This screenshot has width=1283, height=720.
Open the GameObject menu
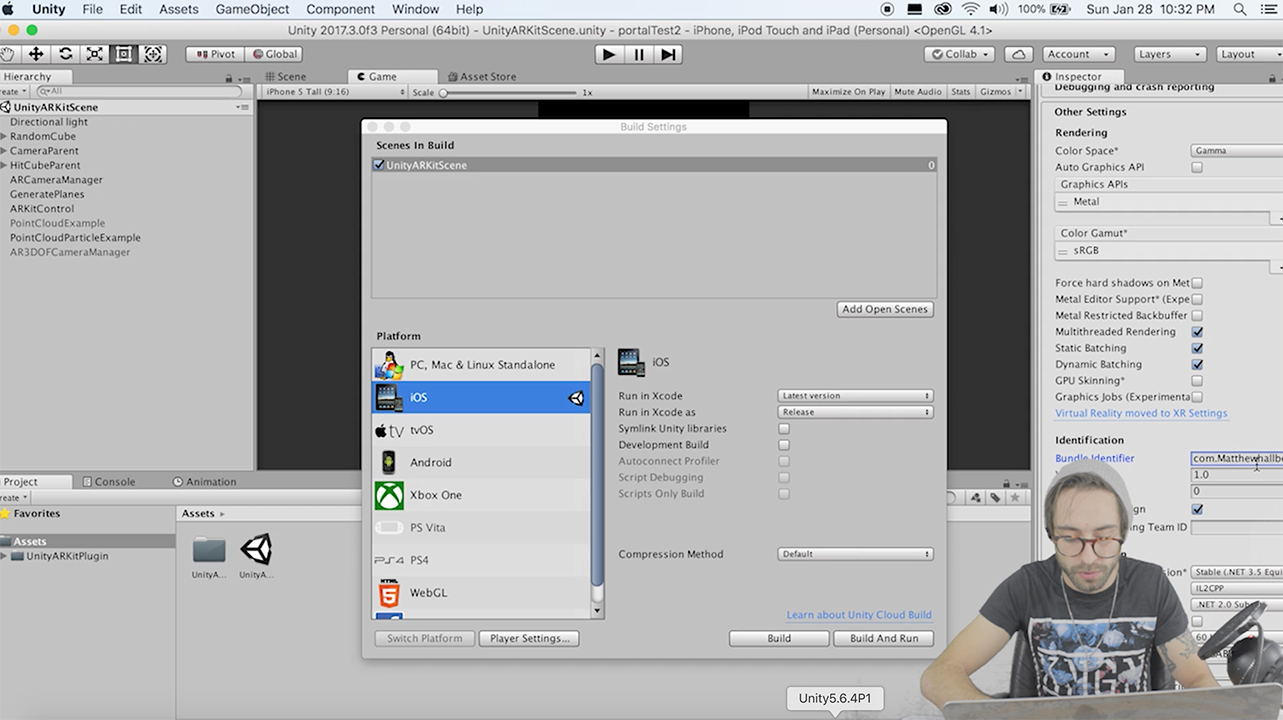(253, 9)
